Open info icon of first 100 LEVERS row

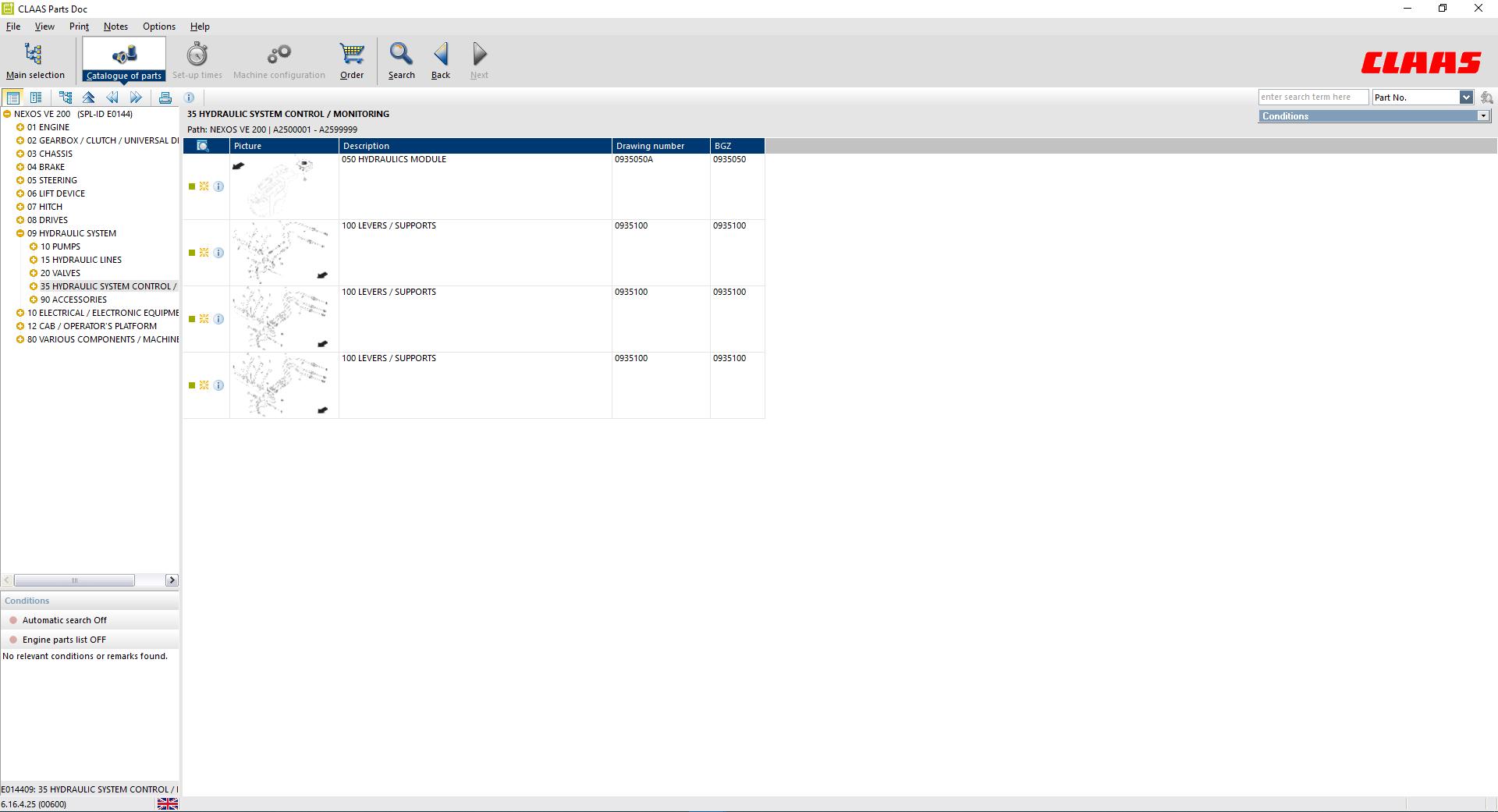point(218,253)
